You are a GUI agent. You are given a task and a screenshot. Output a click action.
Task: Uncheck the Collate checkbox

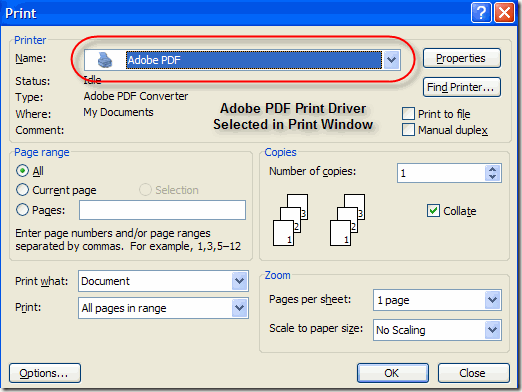pos(433,211)
